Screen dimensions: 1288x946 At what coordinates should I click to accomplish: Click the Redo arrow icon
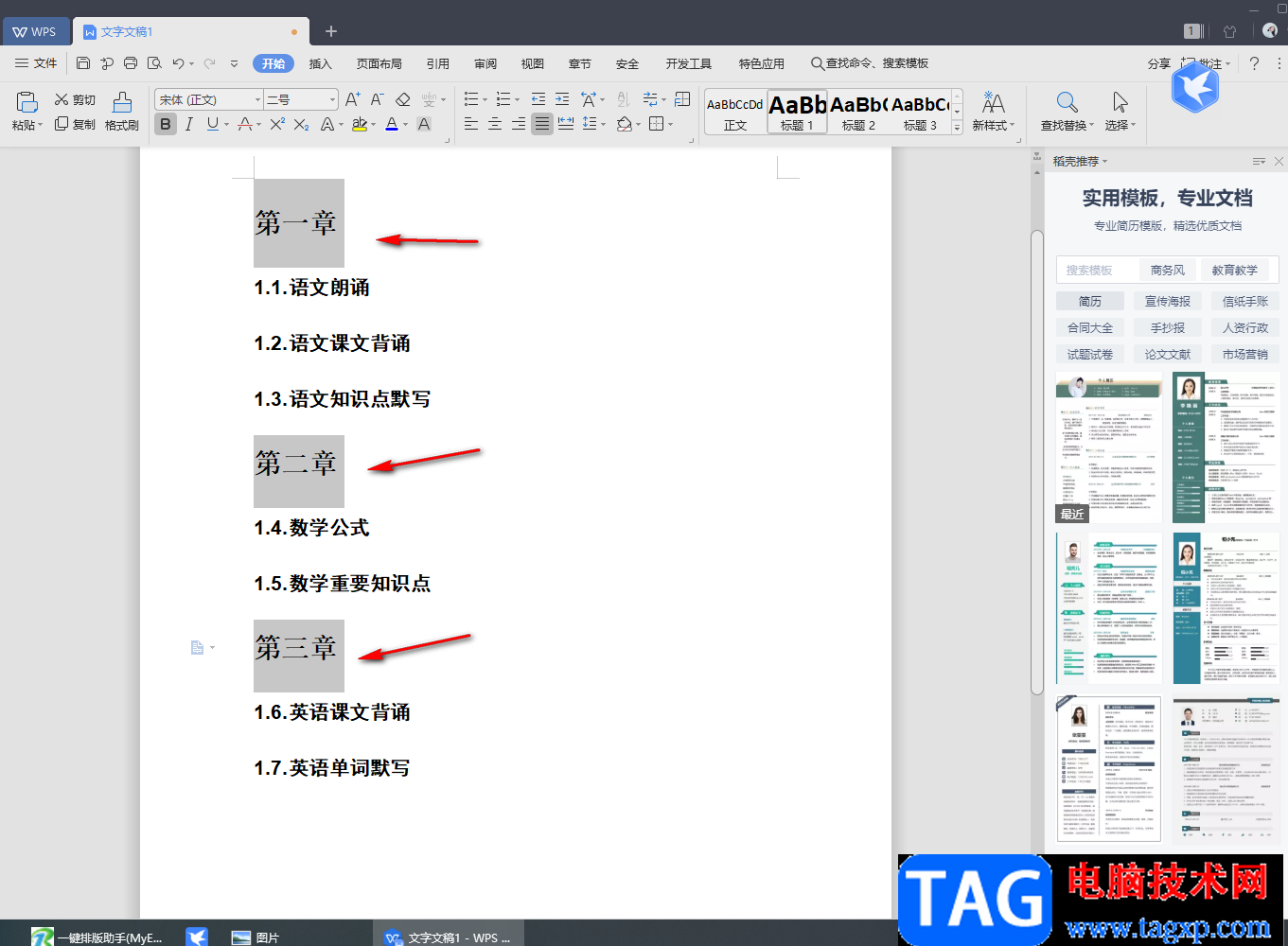209,63
